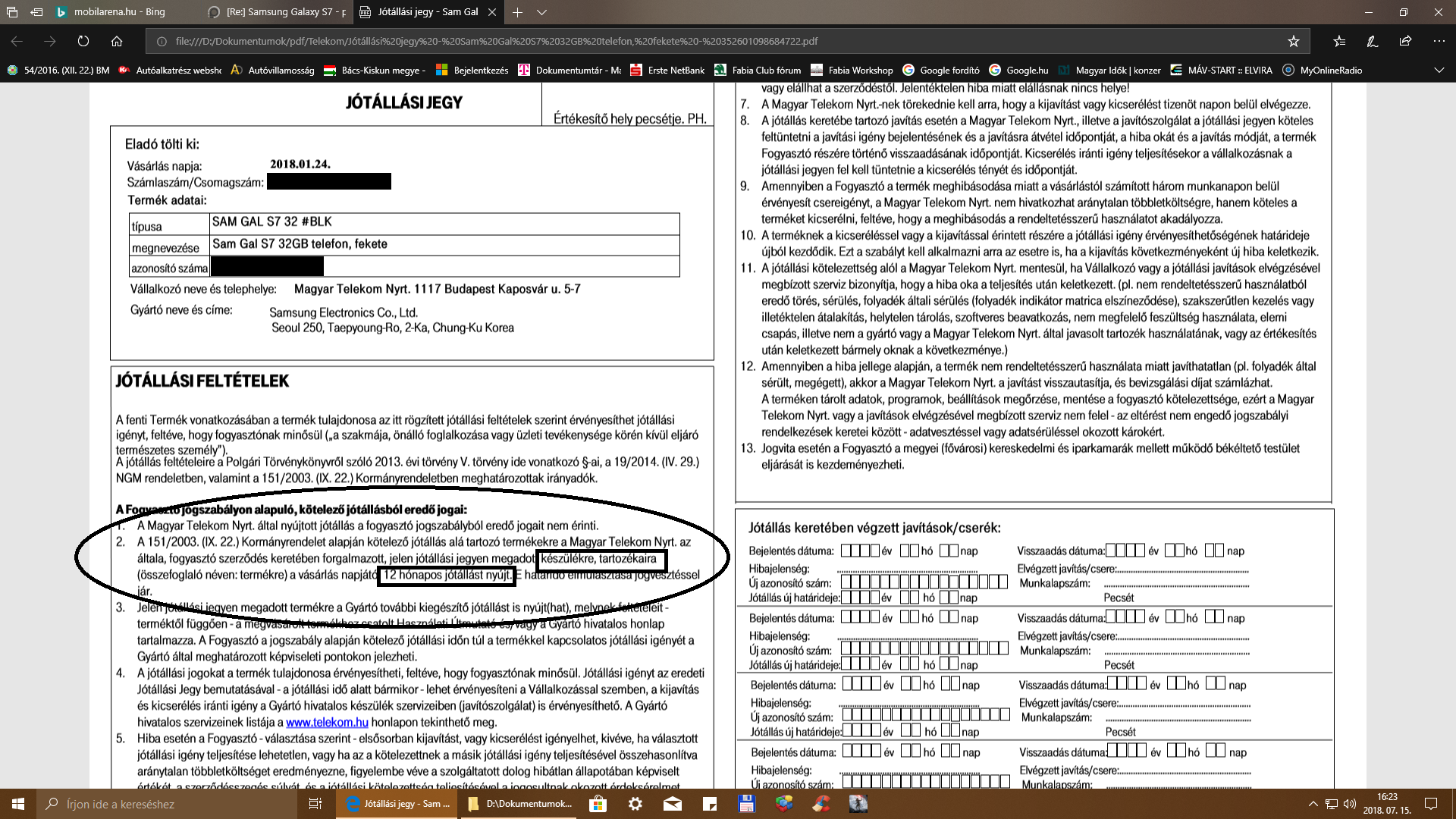Open Task View on the taskbar
Image resolution: width=1456 pixels, height=819 pixels.
click(315, 804)
